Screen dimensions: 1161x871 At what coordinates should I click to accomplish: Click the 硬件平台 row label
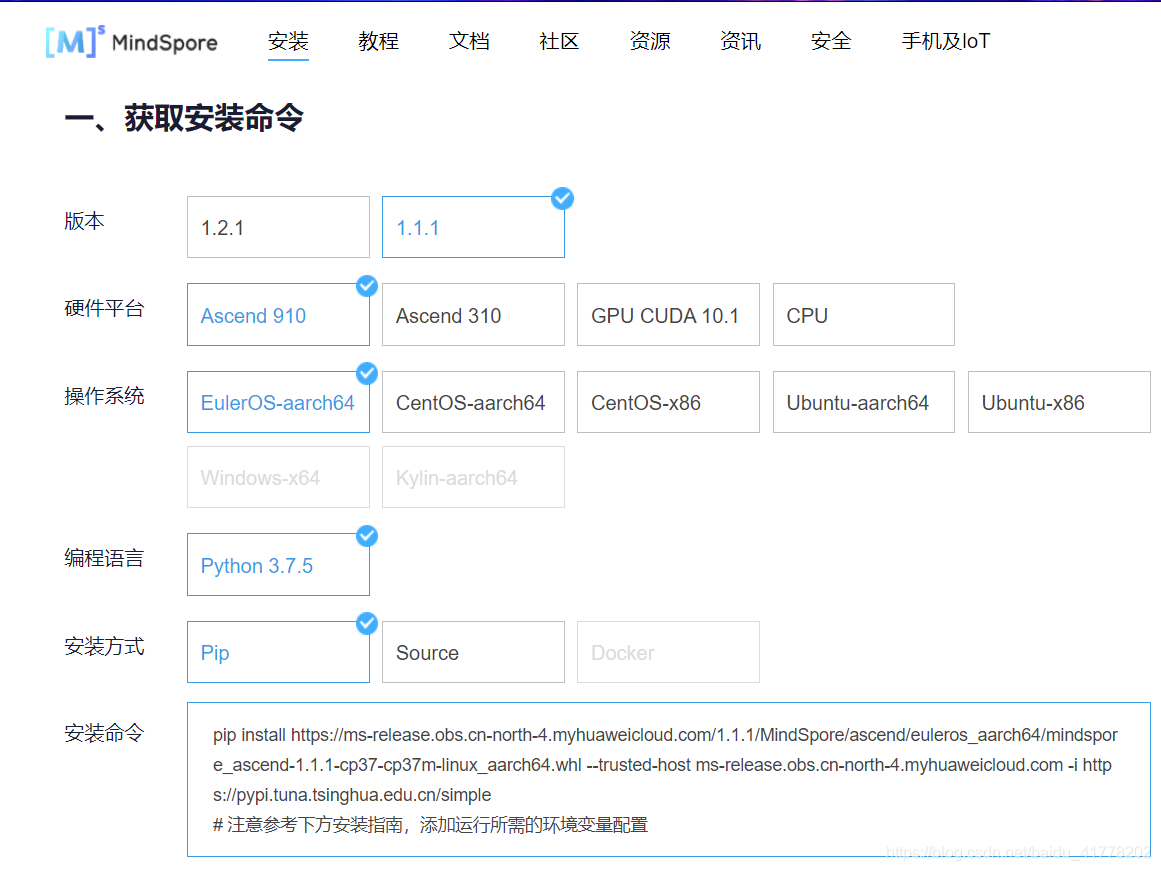coord(104,308)
